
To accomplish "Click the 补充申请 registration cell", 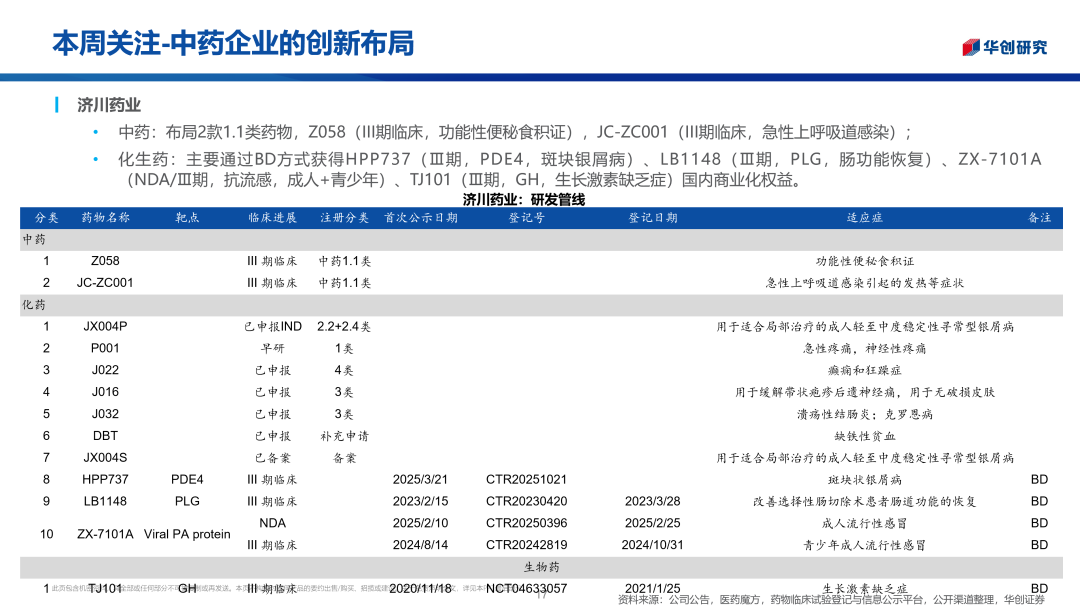I will coord(344,436).
